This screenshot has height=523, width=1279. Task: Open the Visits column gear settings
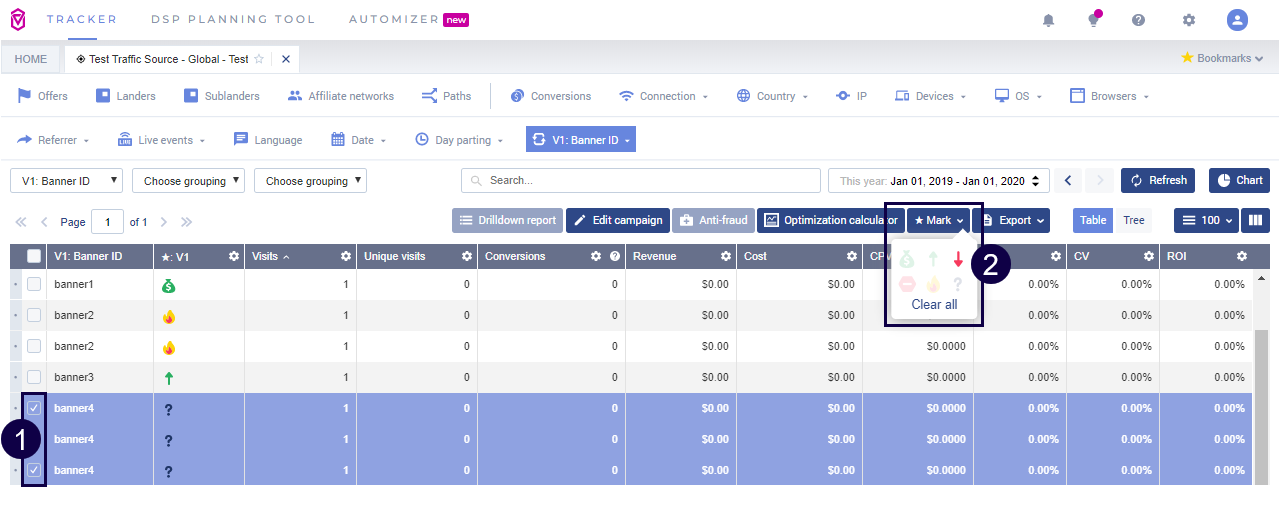[x=345, y=257]
